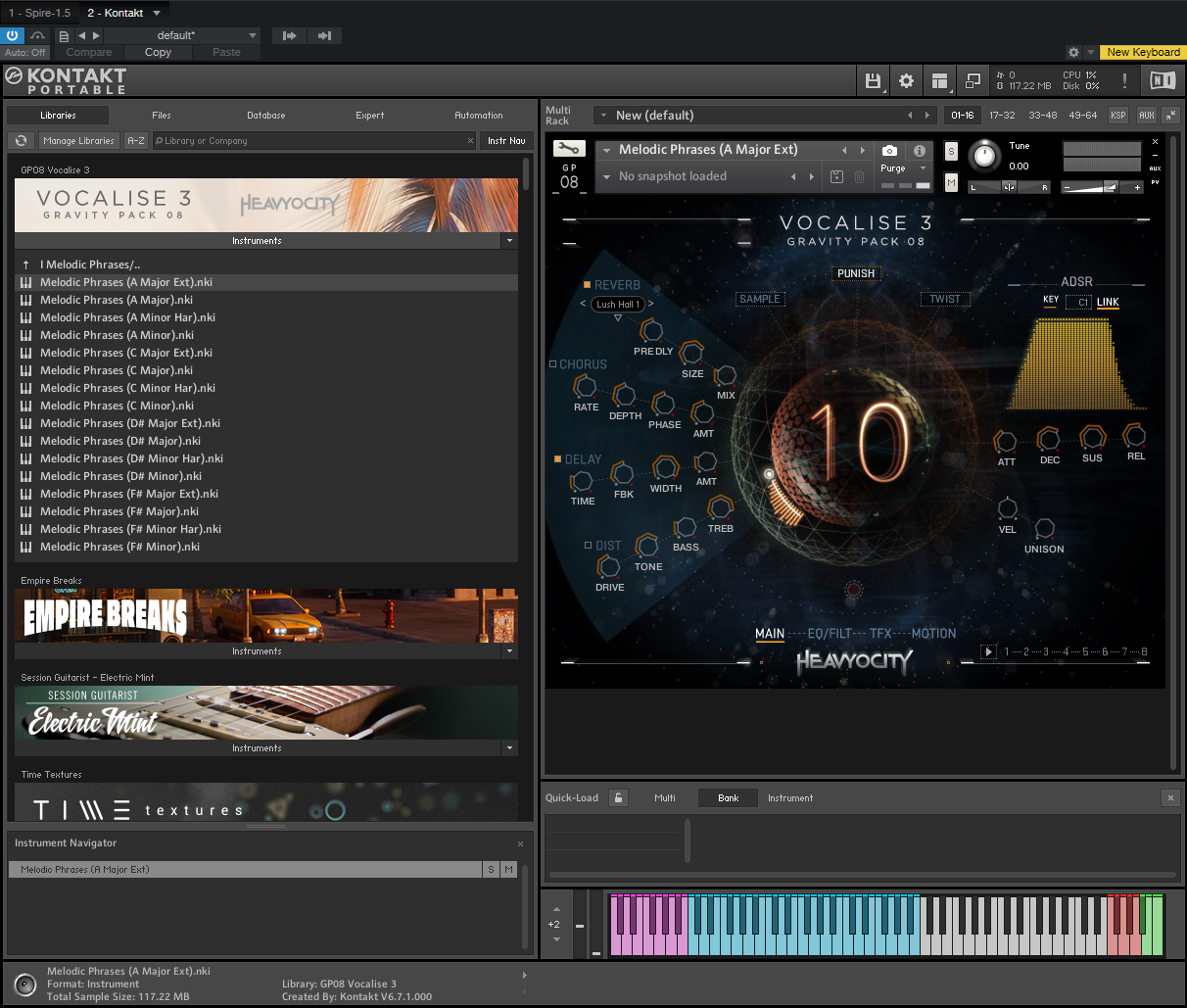The image size is (1187, 1008).
Task: Toggle Solo in Instrument Navigator row
Action: [x=492, y=870]
